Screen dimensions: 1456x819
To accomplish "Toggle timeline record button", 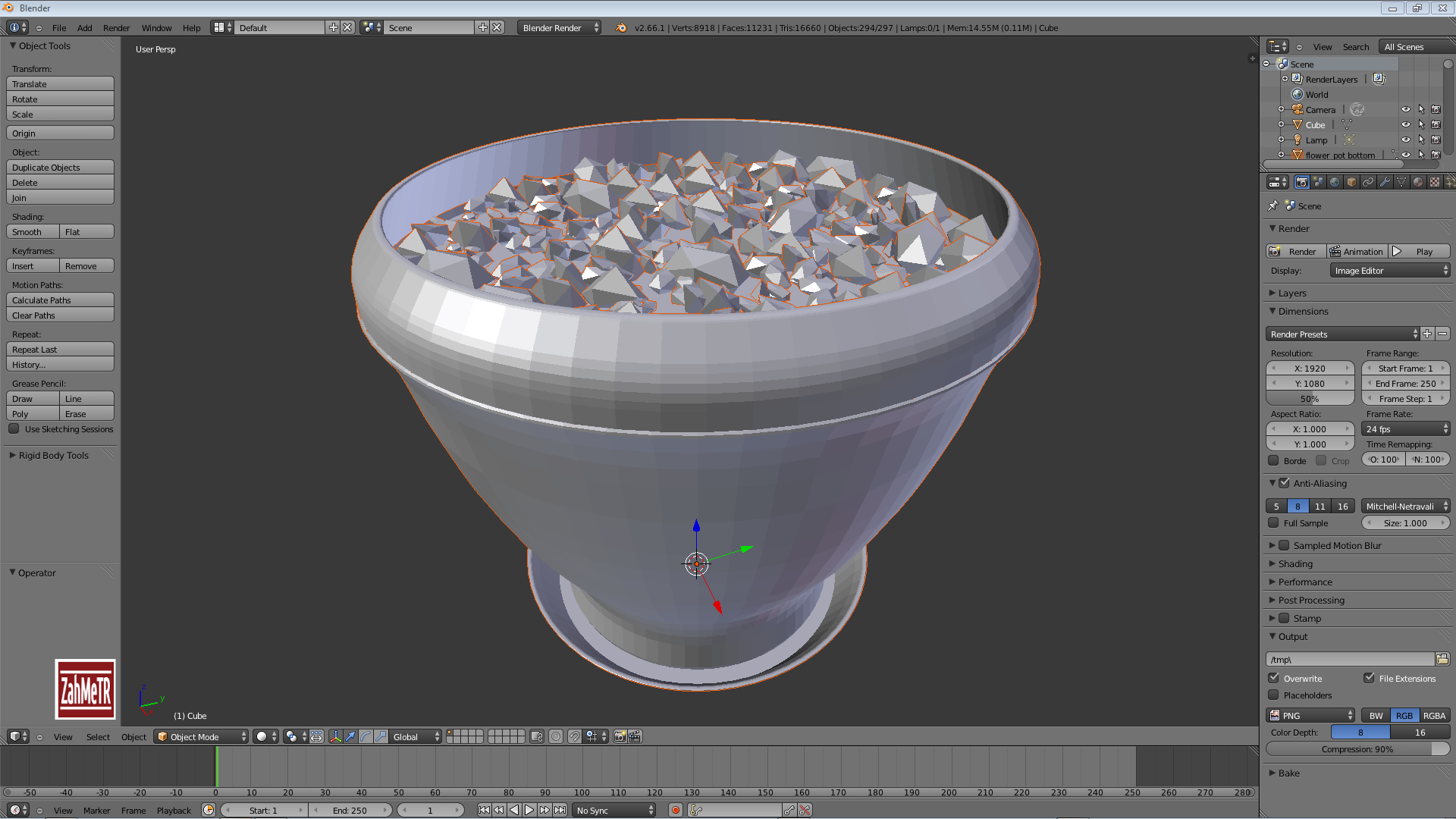I will click(675, 810).
